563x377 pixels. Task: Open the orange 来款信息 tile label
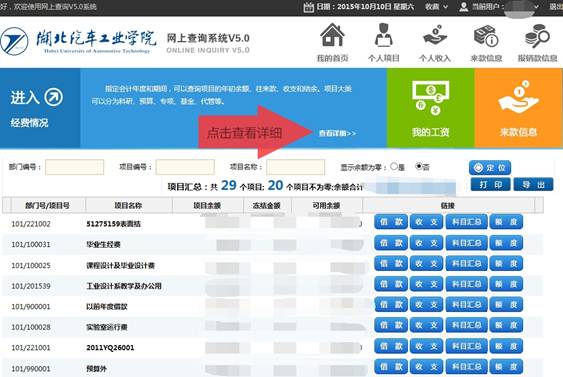click(518, 132)
